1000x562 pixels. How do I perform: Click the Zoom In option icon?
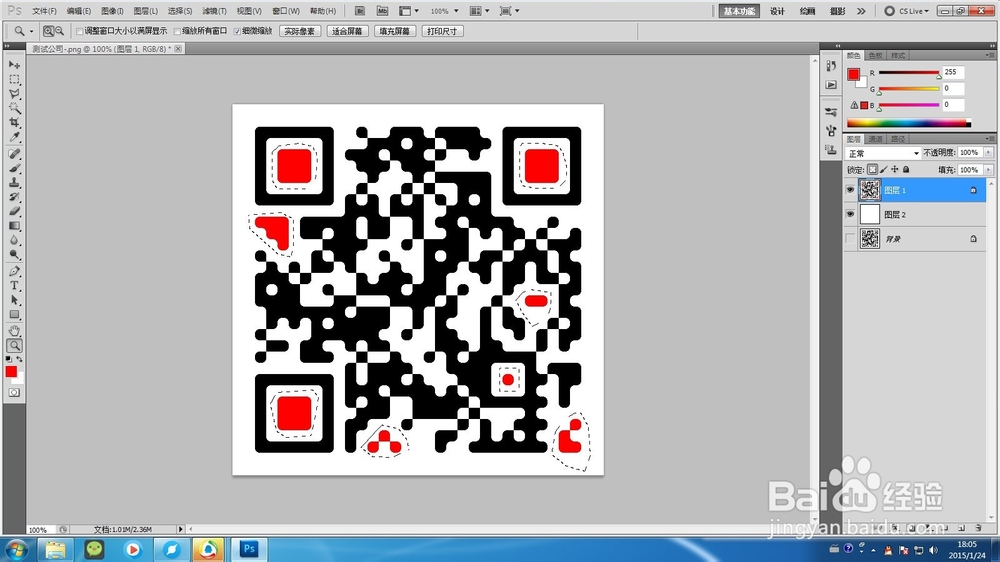[x=48, y=31]
